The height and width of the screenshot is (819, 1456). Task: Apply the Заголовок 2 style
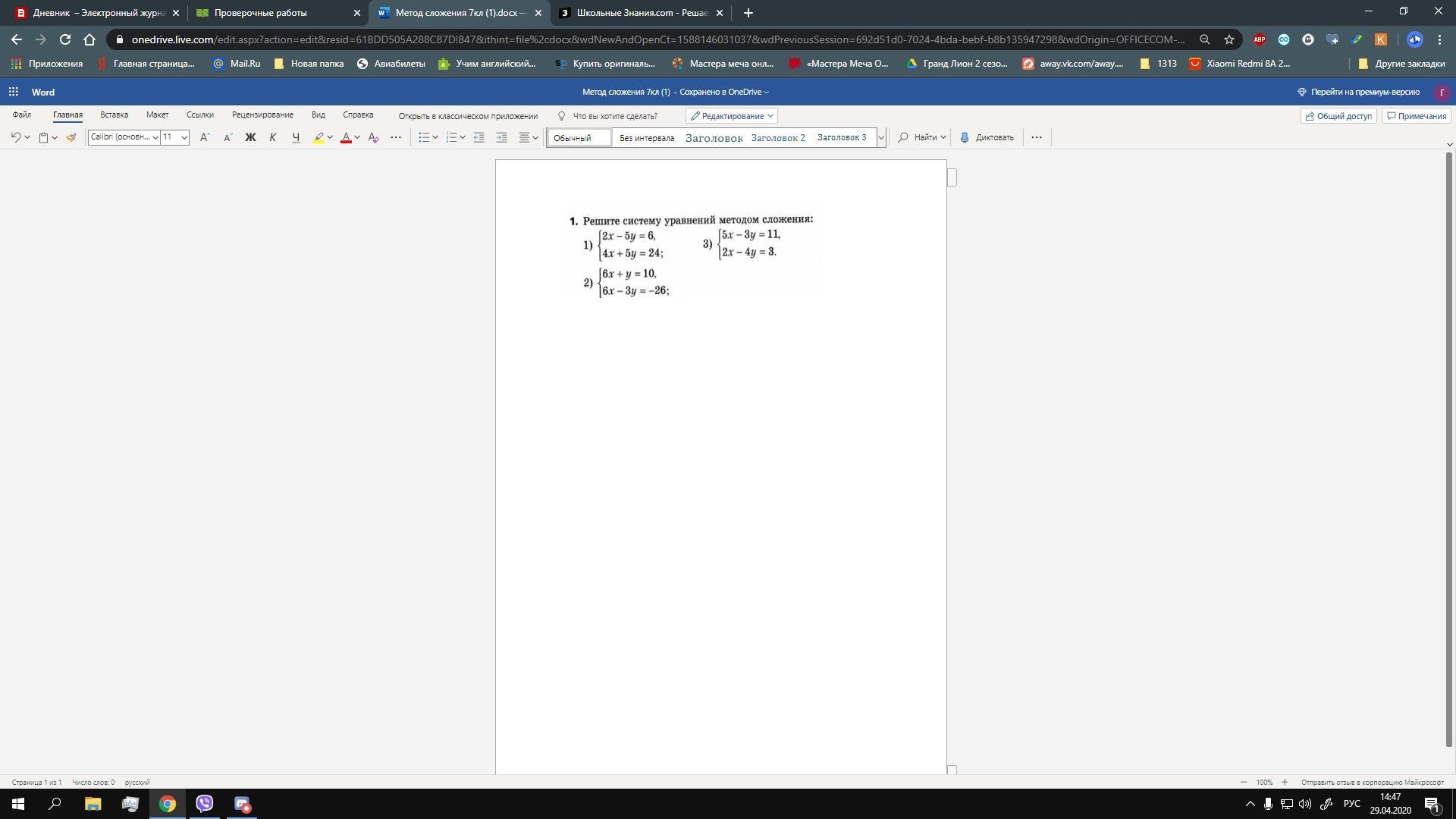778,137
